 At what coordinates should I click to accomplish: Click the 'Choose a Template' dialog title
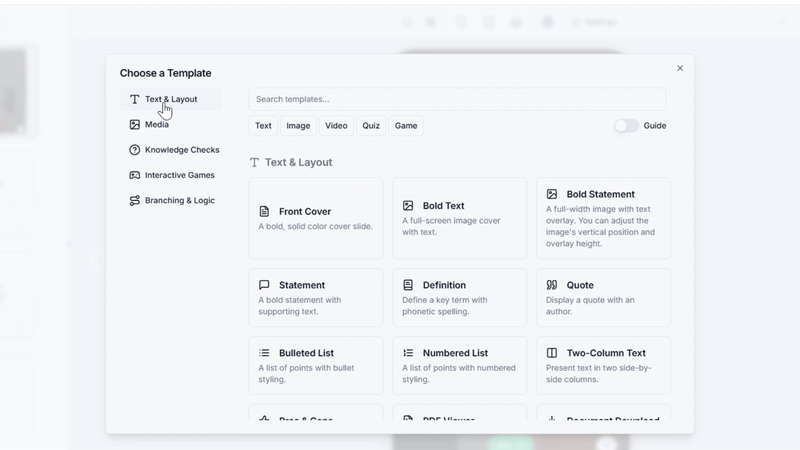(x=165, y=73)
